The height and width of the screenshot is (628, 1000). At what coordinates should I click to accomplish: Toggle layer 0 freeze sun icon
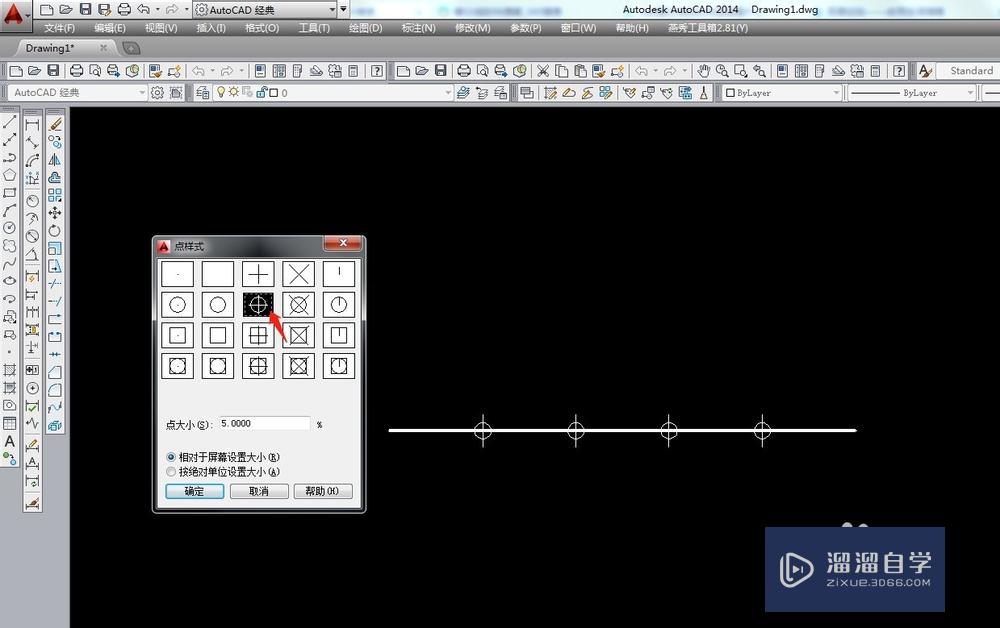[x=233, y=92]
